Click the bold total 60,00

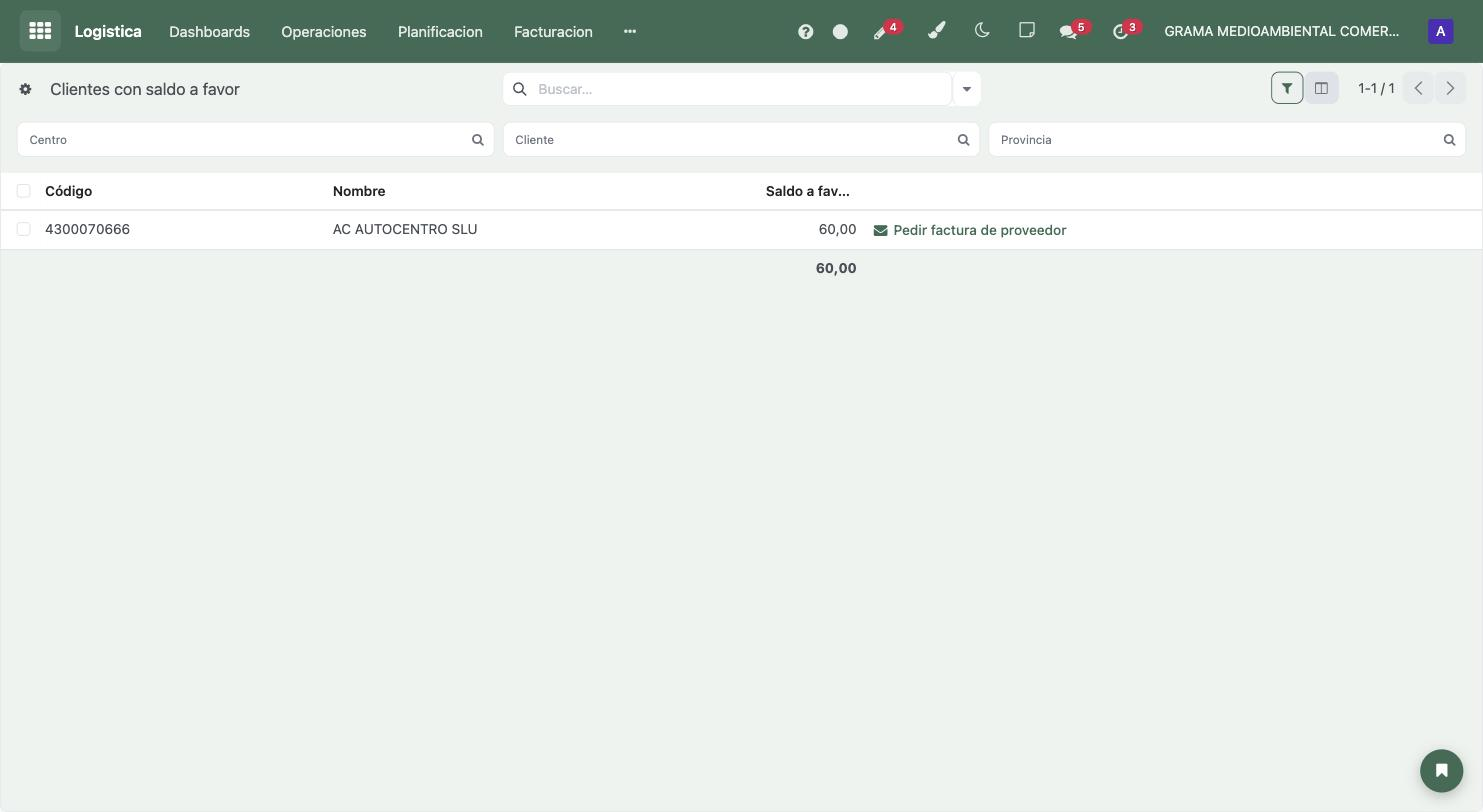[x=836, y=268]
